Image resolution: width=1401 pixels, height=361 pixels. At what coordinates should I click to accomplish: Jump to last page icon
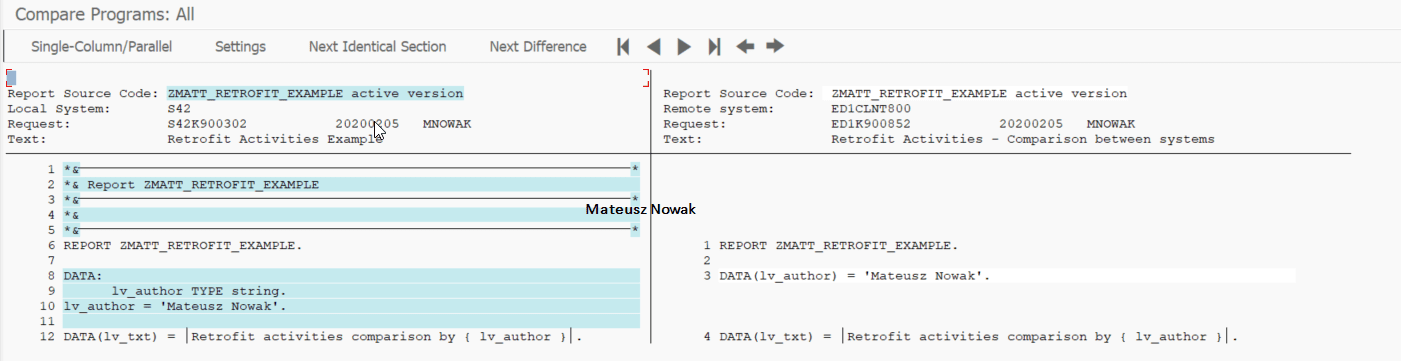[714, 46]
